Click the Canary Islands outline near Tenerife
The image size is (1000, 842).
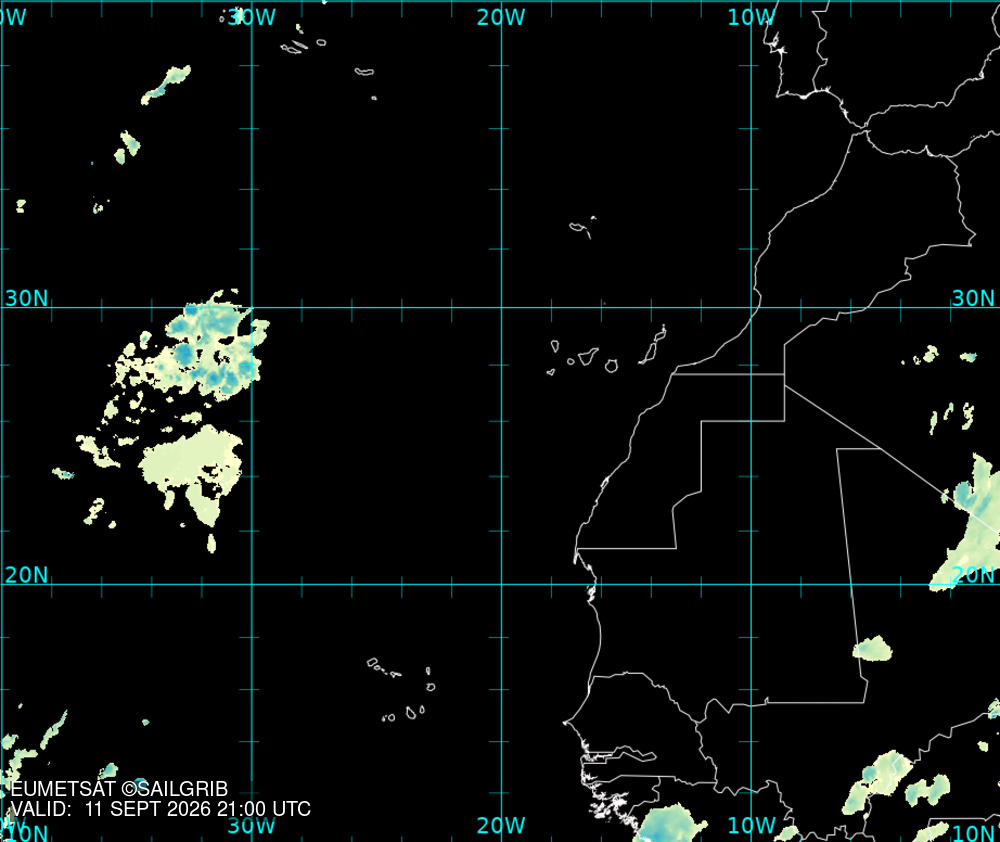tap(588, 356)
